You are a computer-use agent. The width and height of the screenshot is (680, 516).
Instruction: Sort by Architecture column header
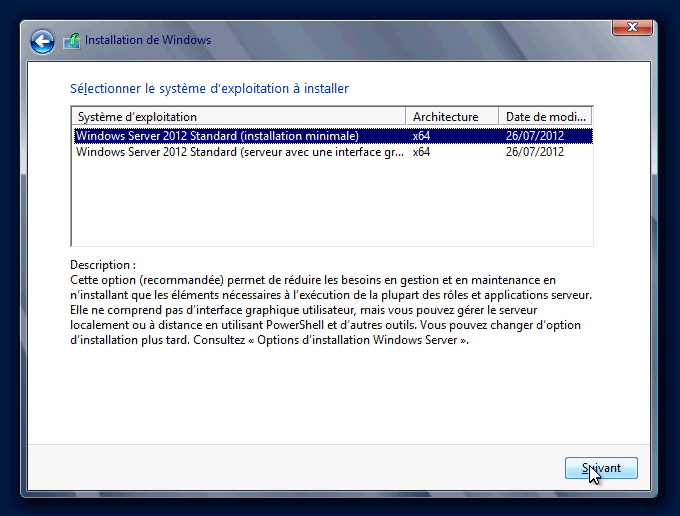[452, 117]
